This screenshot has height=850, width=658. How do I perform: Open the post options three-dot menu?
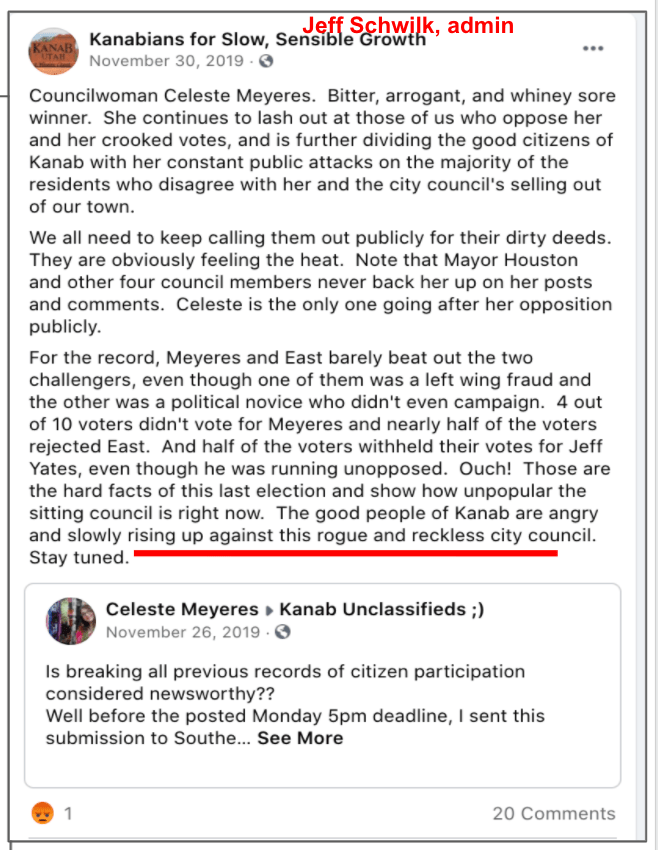593,48
